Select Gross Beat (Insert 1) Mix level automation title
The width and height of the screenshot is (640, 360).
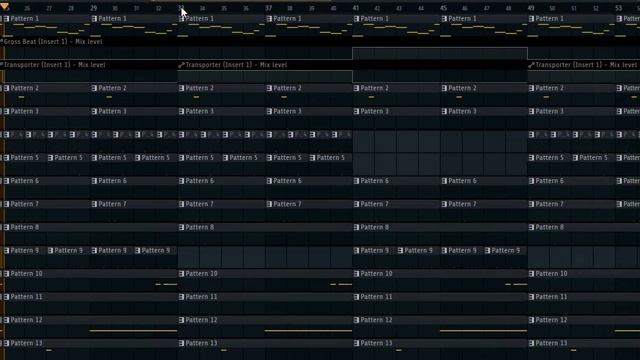(53, 42)
